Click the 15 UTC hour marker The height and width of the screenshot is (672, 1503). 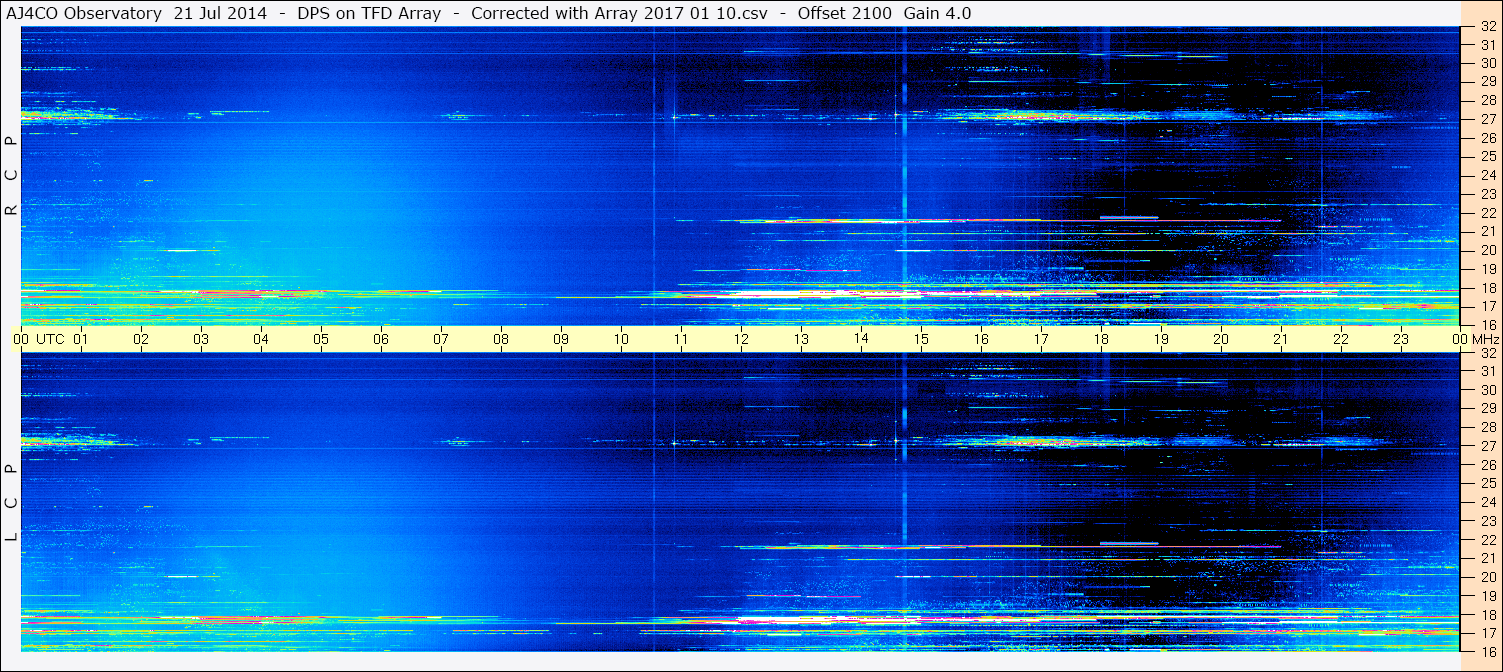coord(921,339)
